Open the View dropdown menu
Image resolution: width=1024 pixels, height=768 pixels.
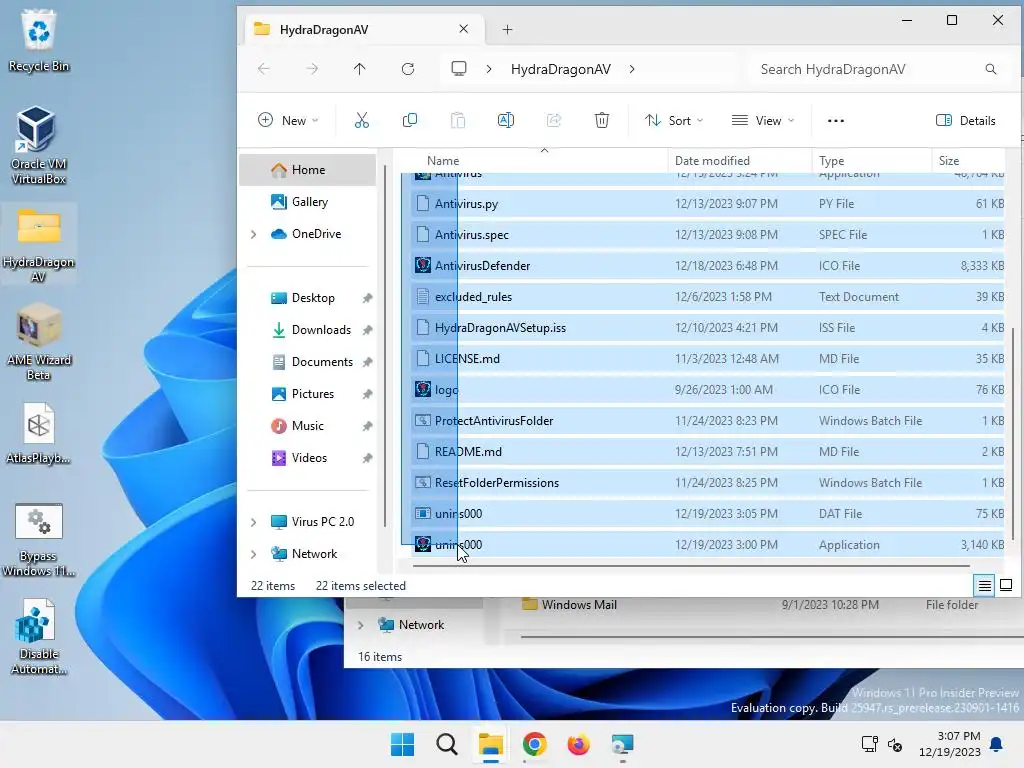point(763,120)
